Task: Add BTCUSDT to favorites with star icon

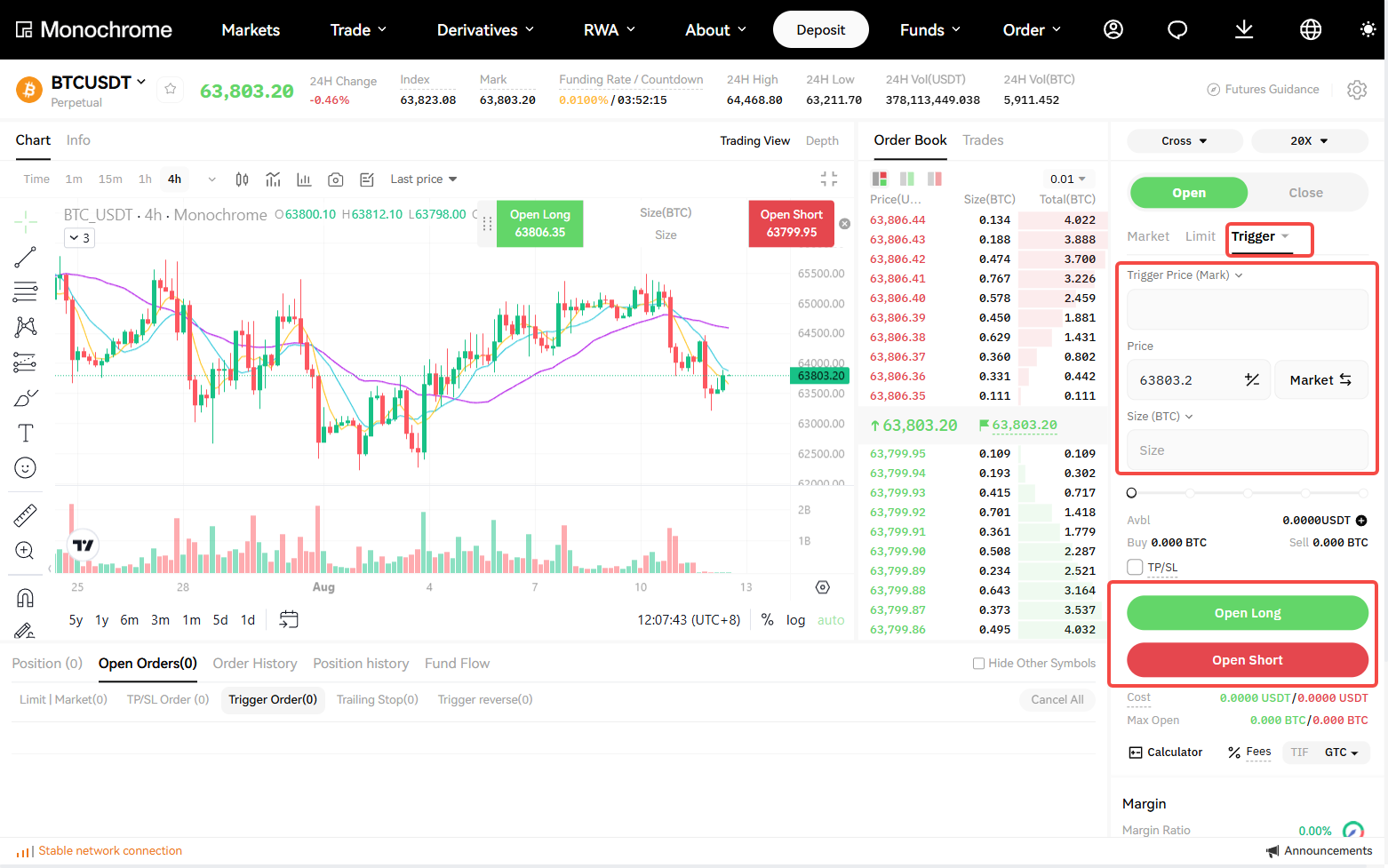Action: (x=171, y=89)
